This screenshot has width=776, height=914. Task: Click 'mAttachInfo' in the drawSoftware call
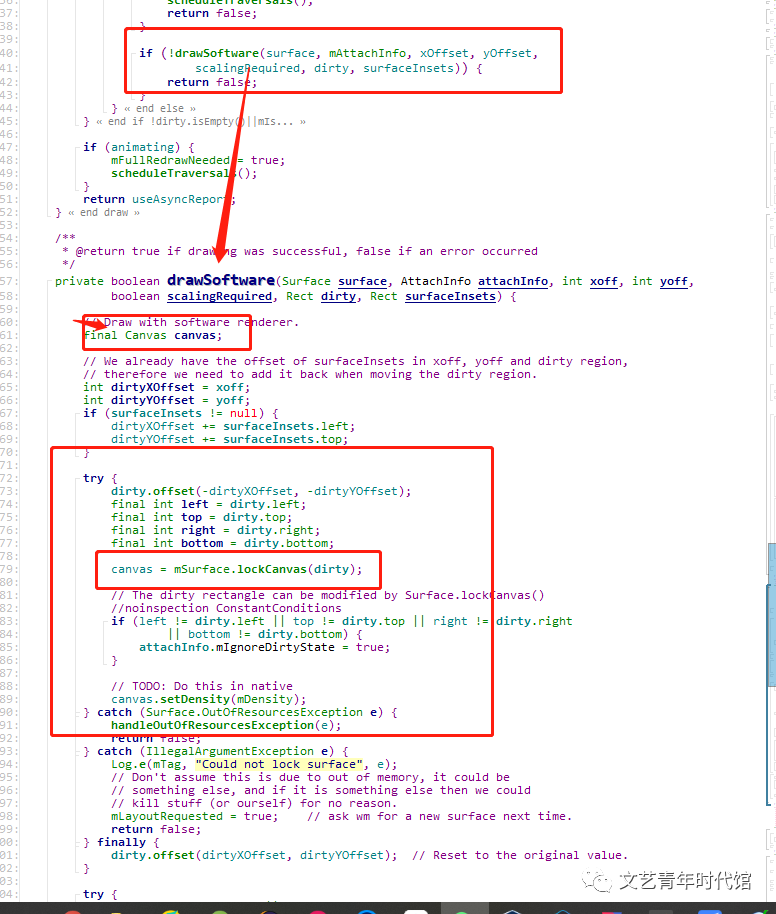click(x=367, y=53)
